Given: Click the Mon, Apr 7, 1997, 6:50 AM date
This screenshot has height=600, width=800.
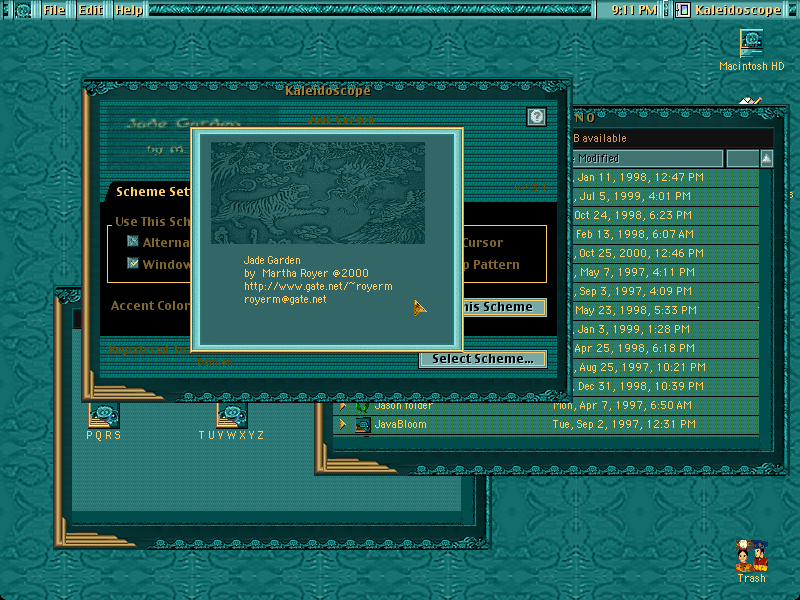Looking at the screenshot, I should coord(623,406).
